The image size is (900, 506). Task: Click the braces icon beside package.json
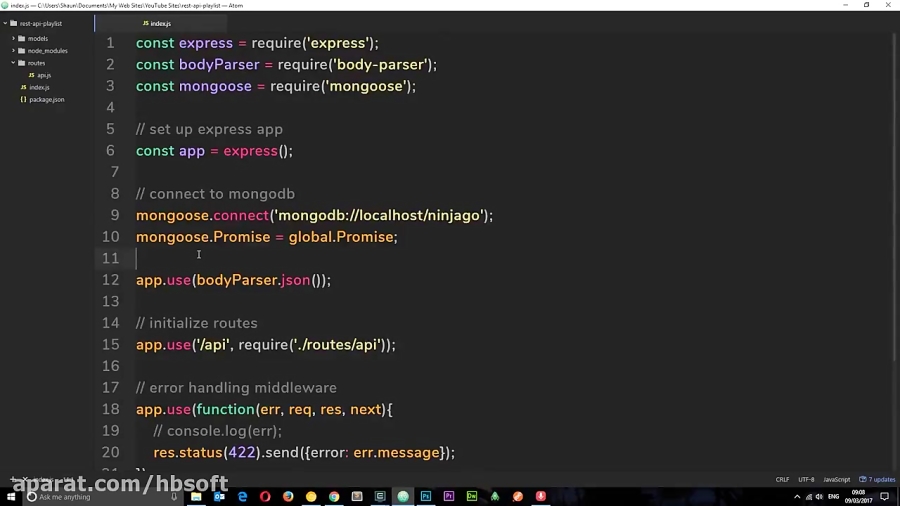tap(24, 99)
